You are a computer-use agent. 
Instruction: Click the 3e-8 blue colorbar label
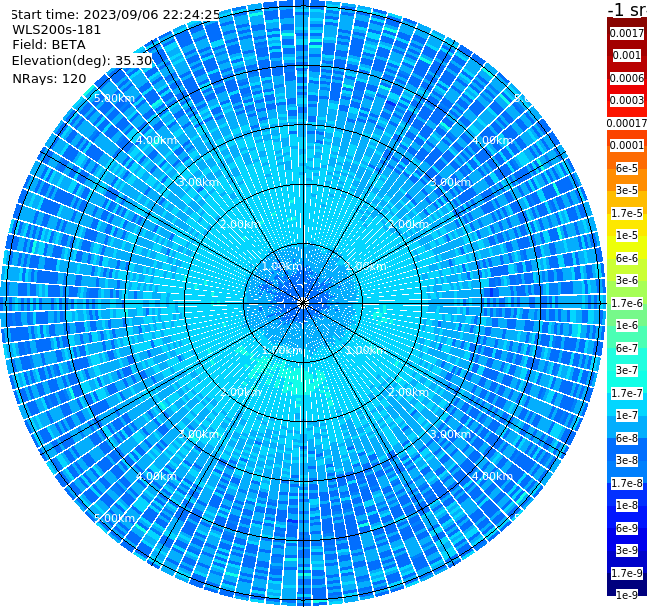pyautogui.click(x=627, y=460)
